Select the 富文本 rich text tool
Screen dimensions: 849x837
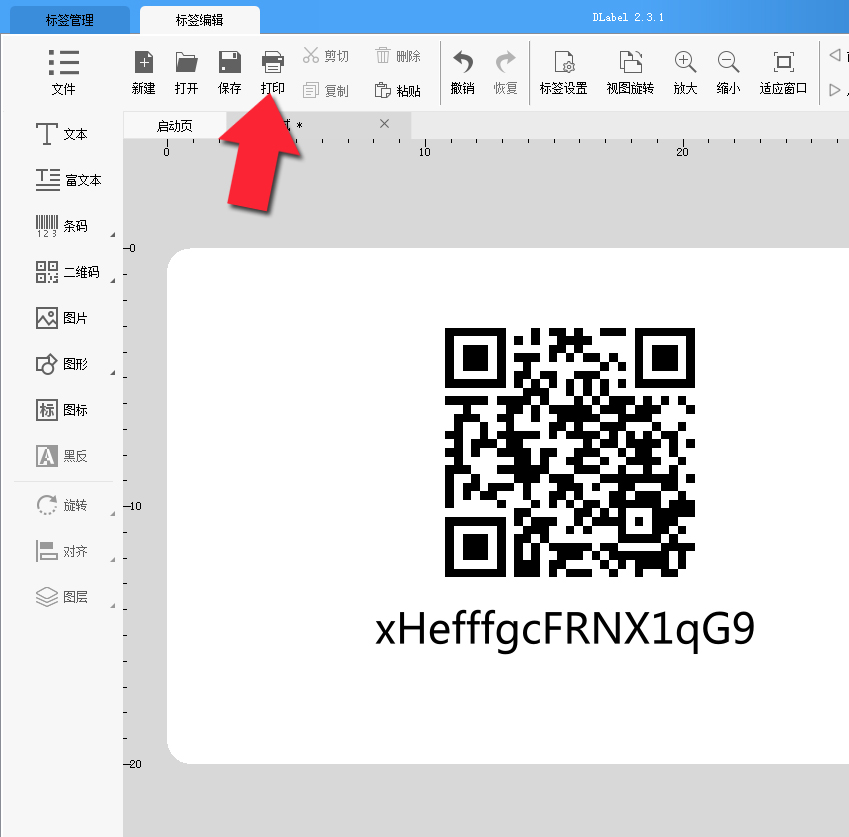coord(68,180)
